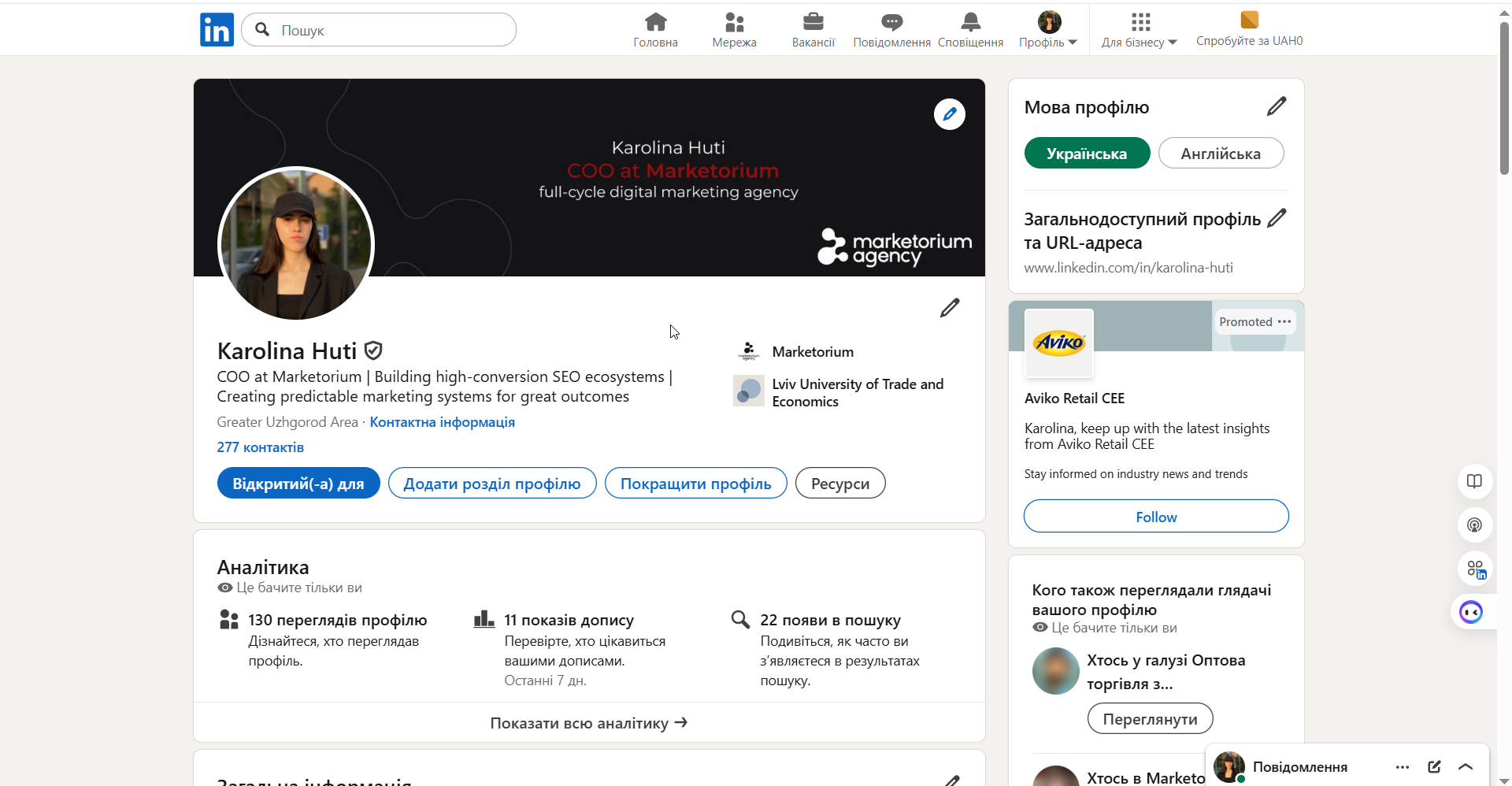
Task: Open Lviv University of Trade and Economics
Action: pos(858,392)
